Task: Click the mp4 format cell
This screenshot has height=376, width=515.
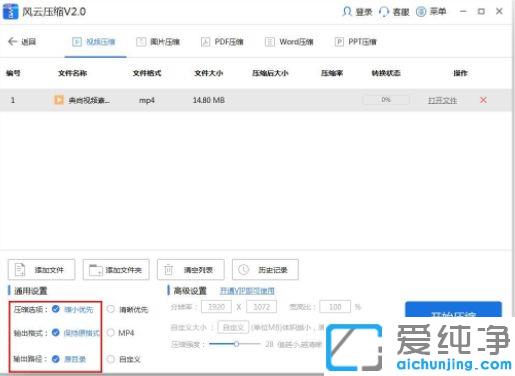Action: [x=147, y=100]
